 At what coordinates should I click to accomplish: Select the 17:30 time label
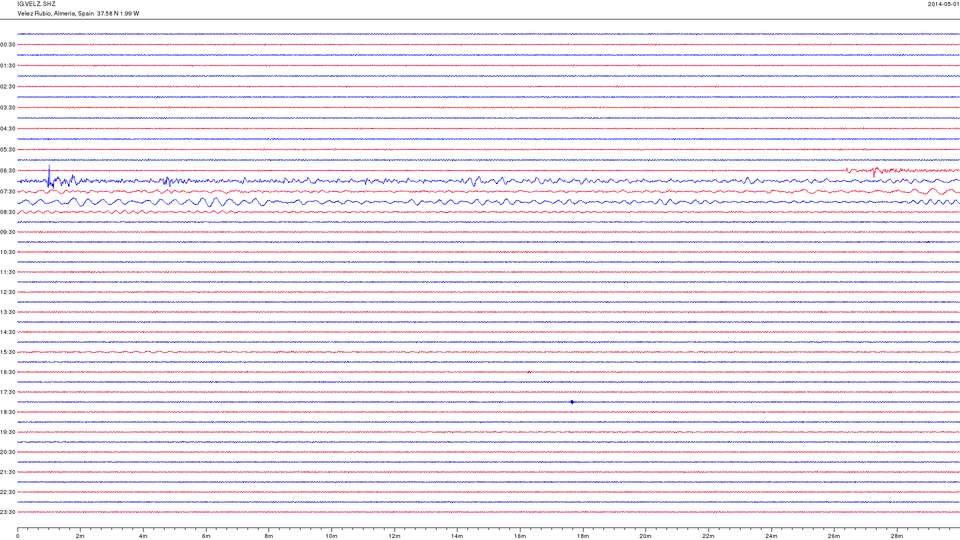click(x=8, y=392)
